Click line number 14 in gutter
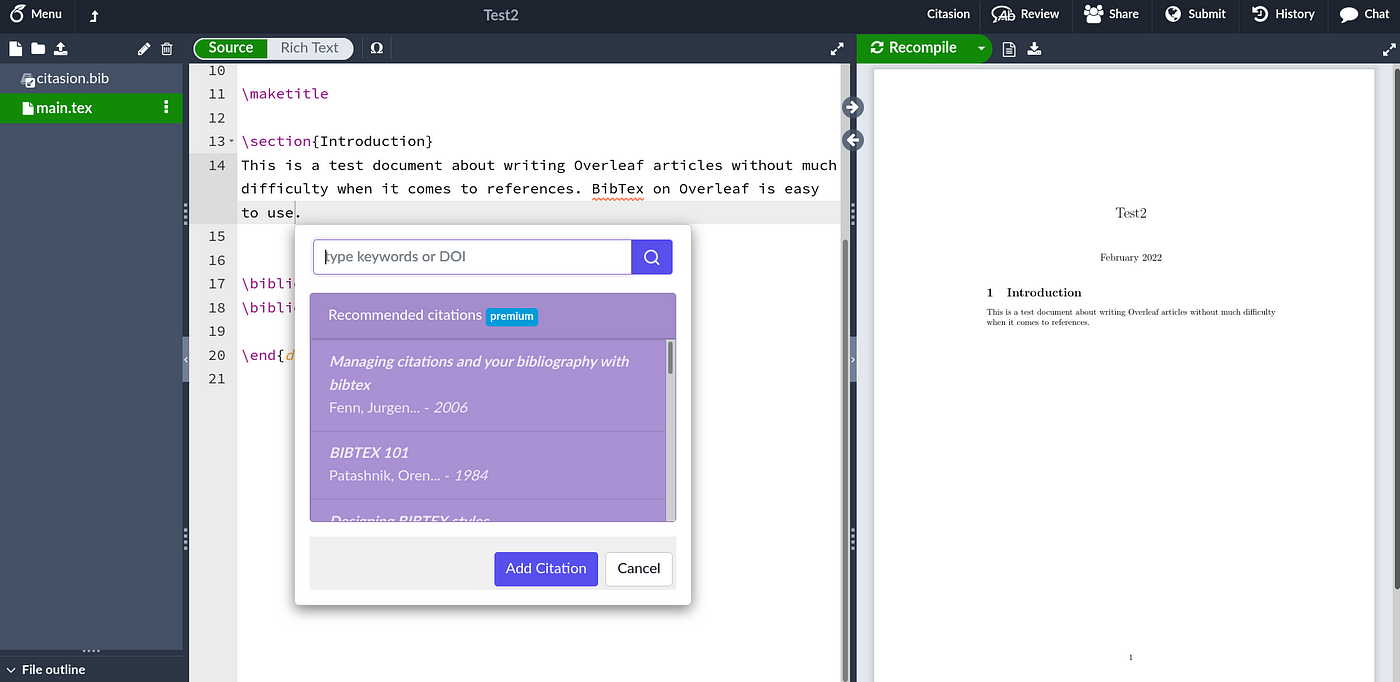 (217, 165)
